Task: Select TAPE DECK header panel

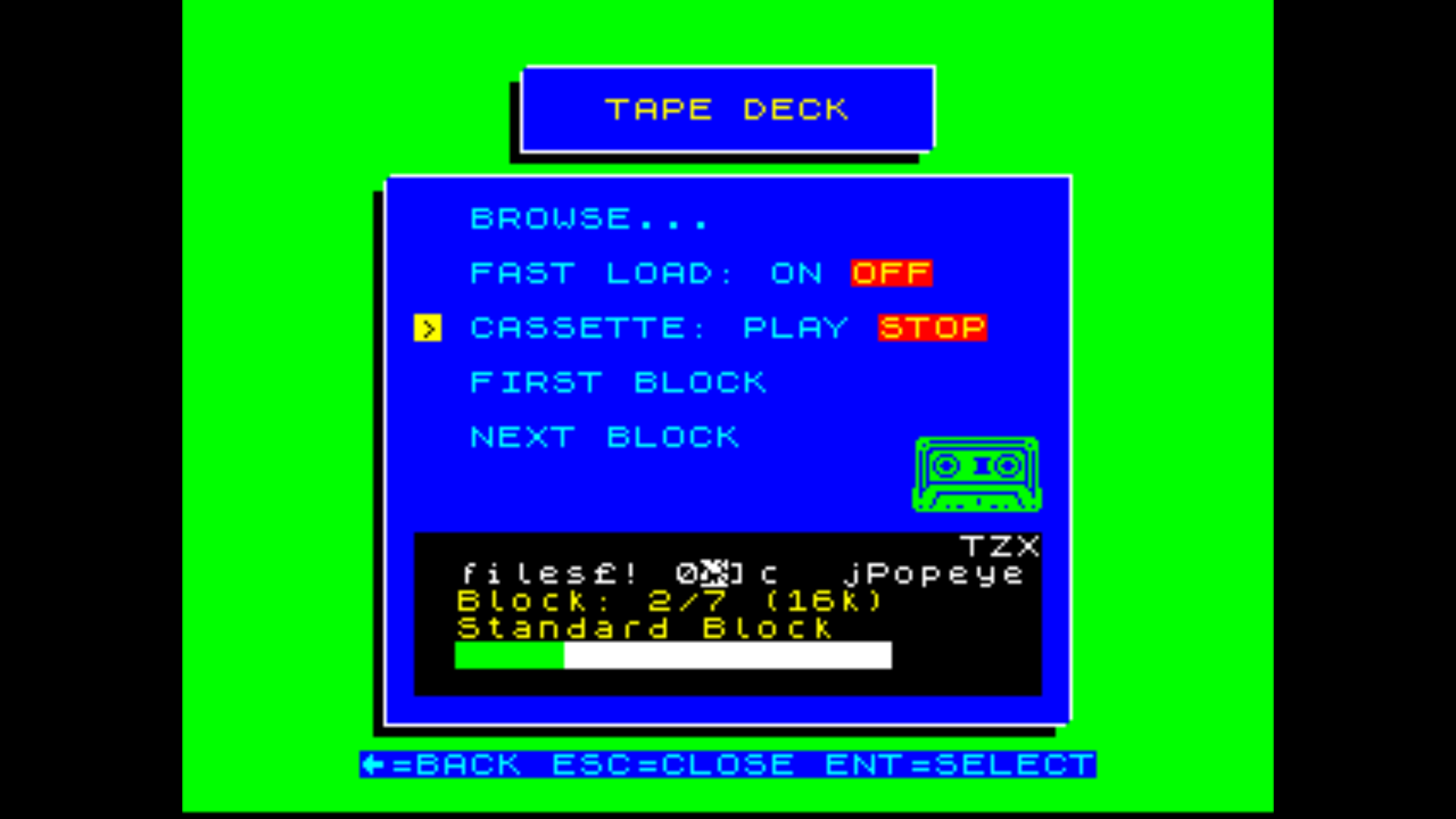Action: coord(727,109)
